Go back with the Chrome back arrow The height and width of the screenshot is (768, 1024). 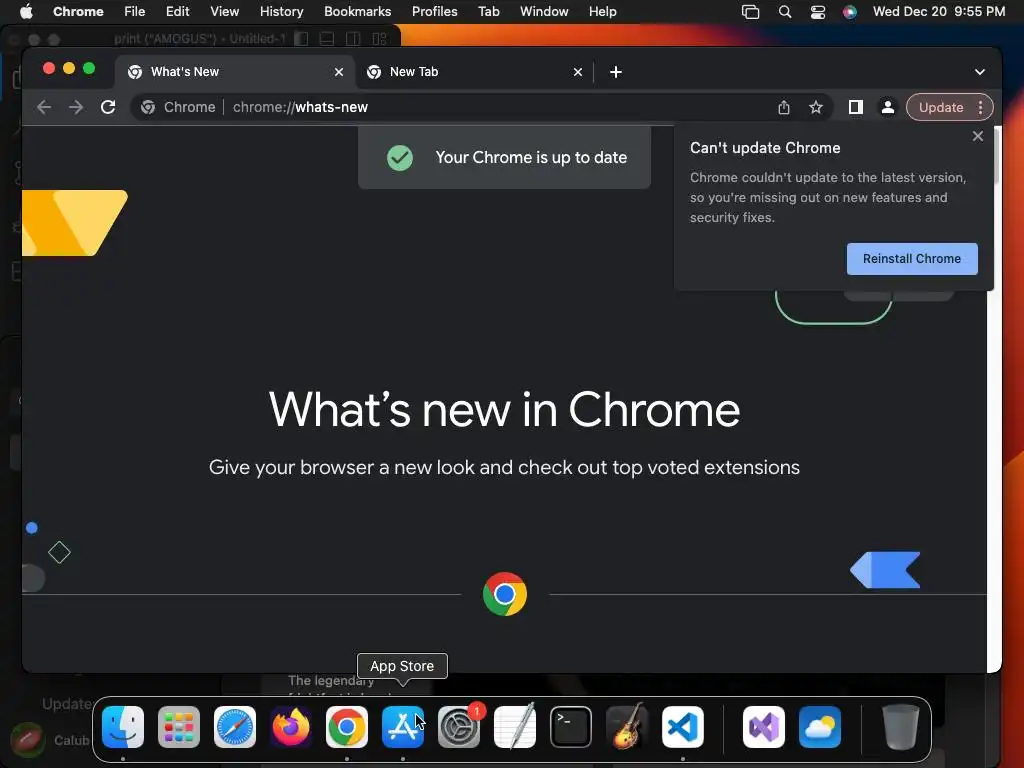[44, 107]
